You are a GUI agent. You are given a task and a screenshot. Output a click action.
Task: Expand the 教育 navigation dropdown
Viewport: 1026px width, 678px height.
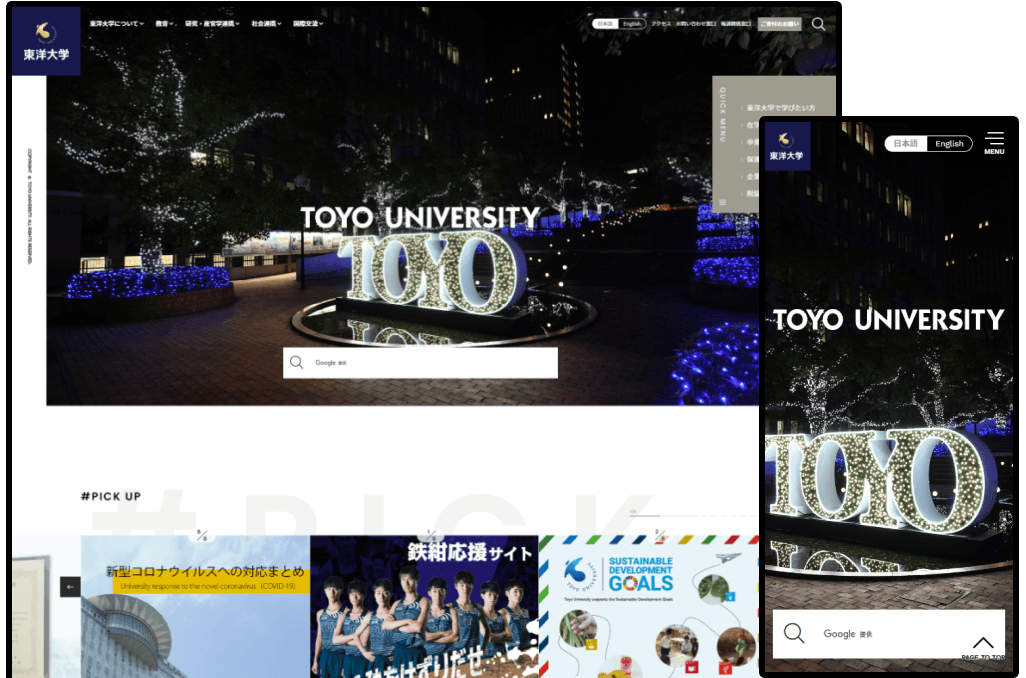pyautogui.click(x=164, y=24)
